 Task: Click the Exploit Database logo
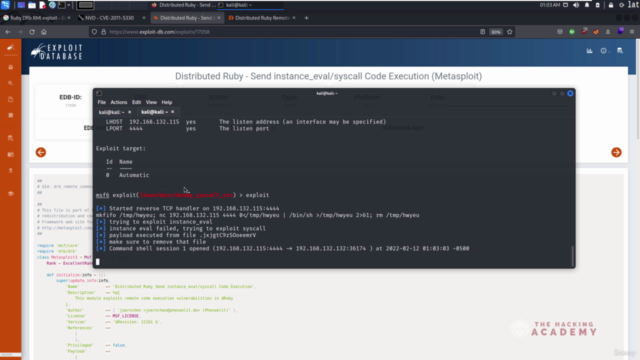(x=57, y=52)
